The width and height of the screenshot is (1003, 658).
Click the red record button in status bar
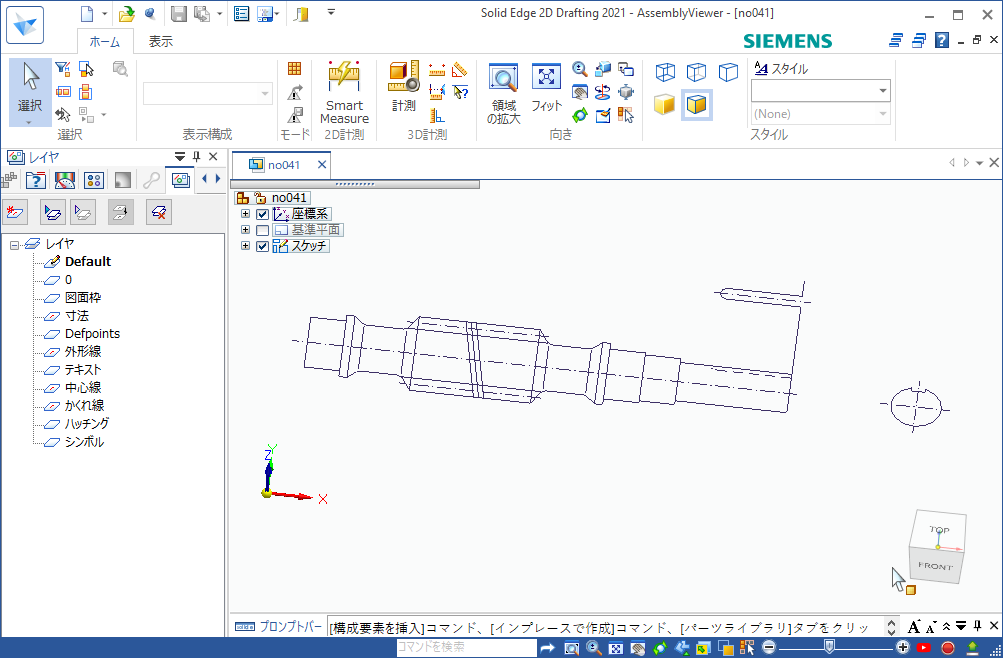(x=948, y=648)
